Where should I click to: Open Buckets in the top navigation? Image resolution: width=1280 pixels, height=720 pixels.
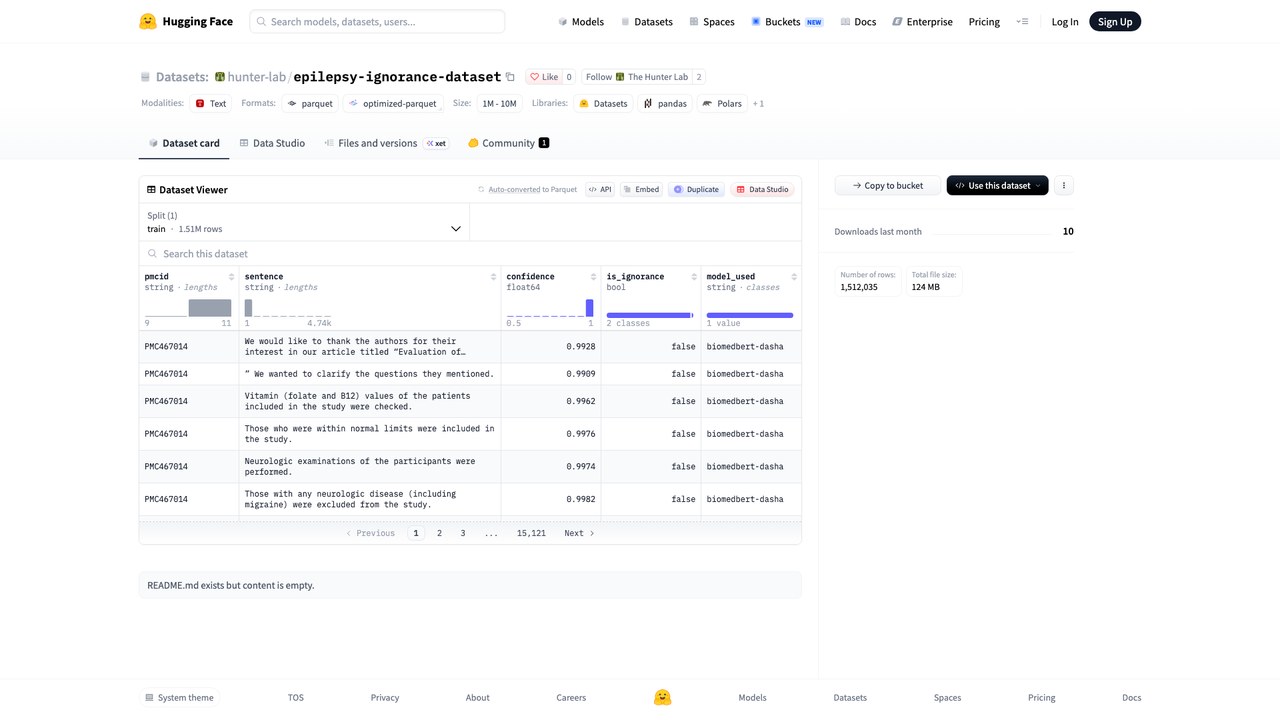point(787,21)
